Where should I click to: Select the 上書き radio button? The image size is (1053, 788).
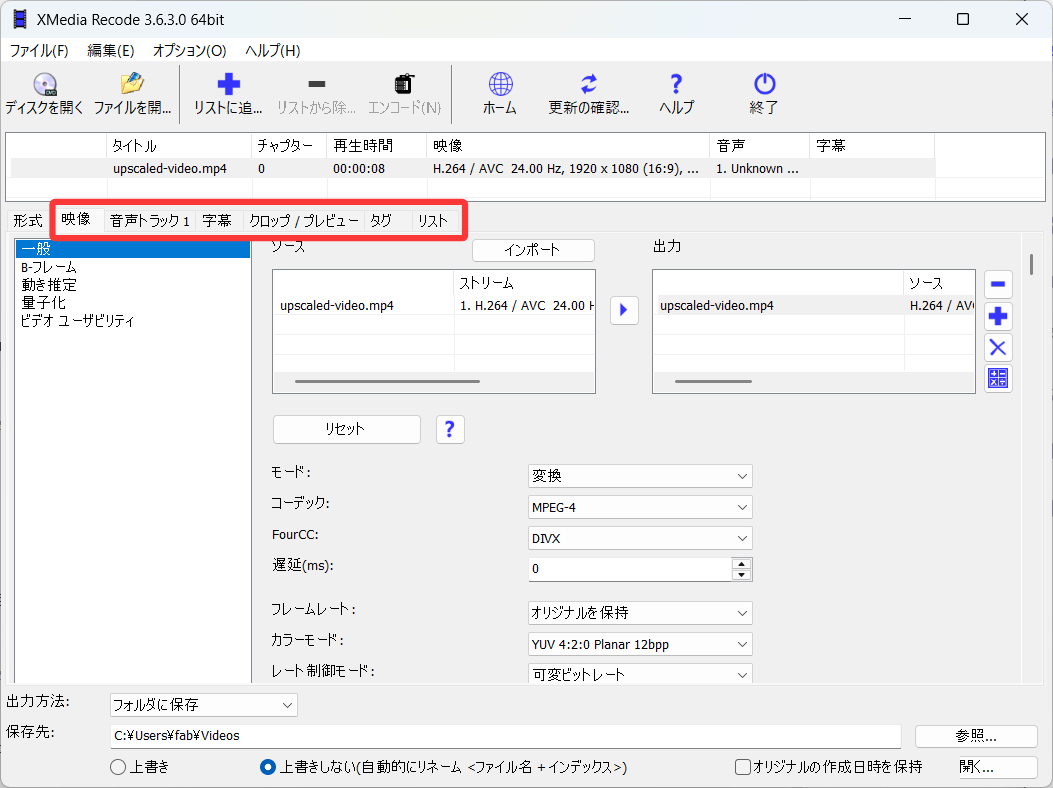118,767
